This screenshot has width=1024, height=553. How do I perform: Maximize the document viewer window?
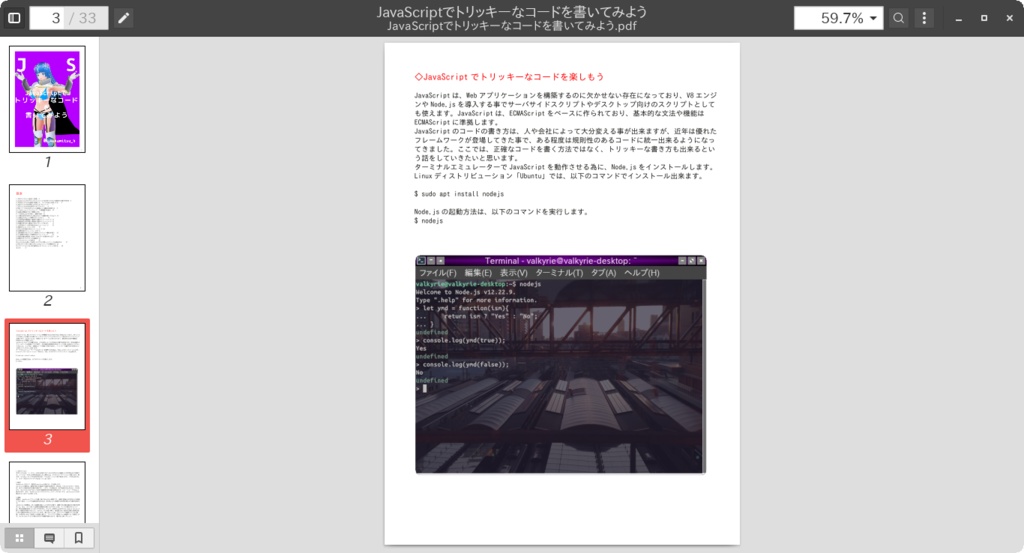[984, 18]
